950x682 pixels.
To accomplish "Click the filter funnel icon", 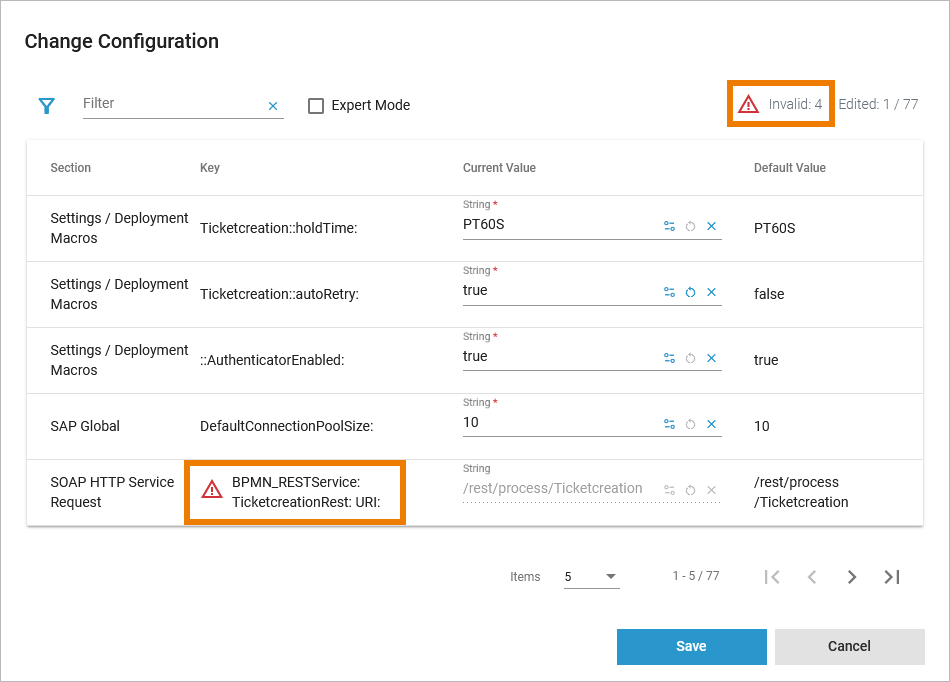I will (46, 106).
